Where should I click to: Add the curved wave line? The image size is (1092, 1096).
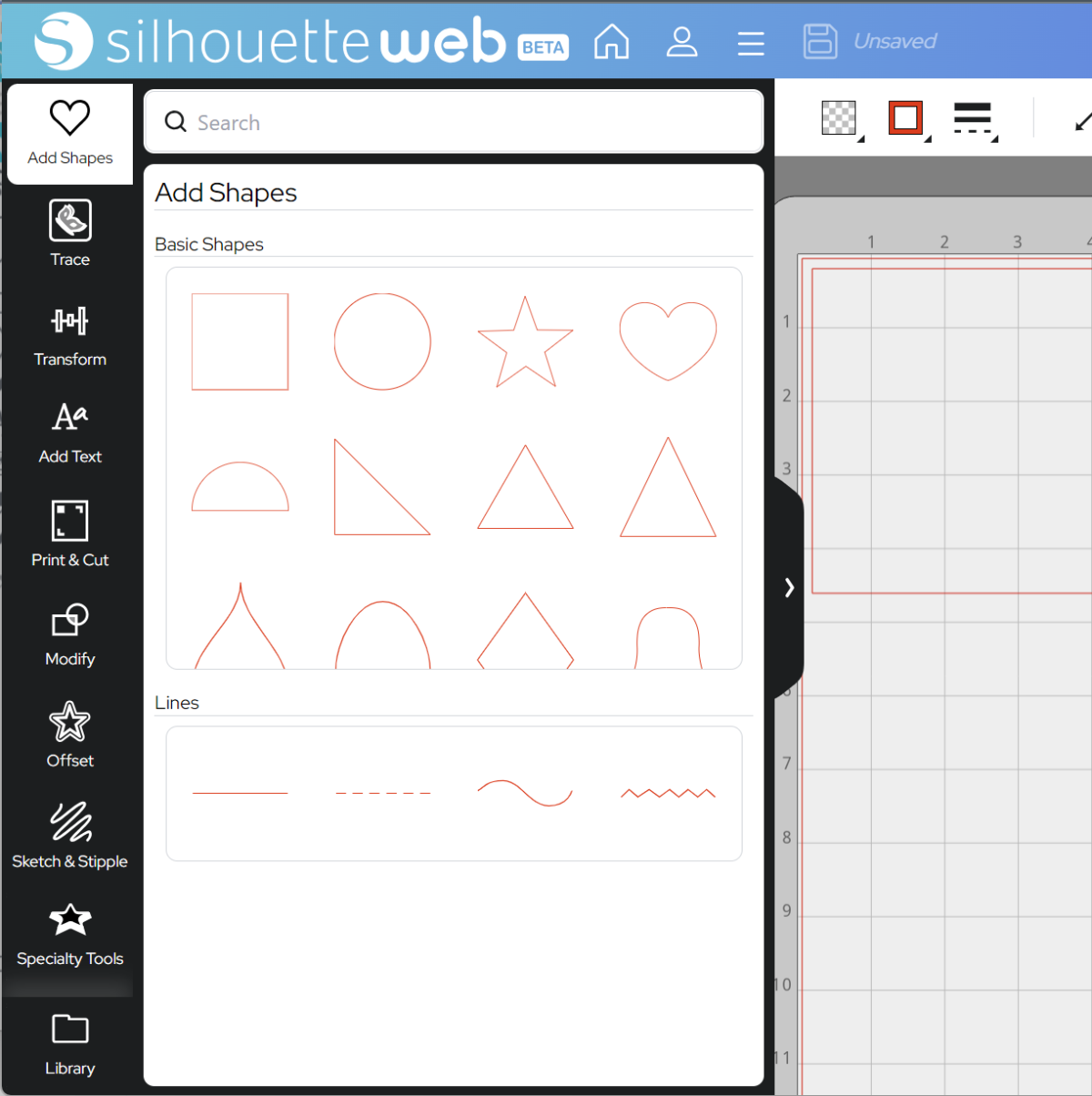pos(525,793)
